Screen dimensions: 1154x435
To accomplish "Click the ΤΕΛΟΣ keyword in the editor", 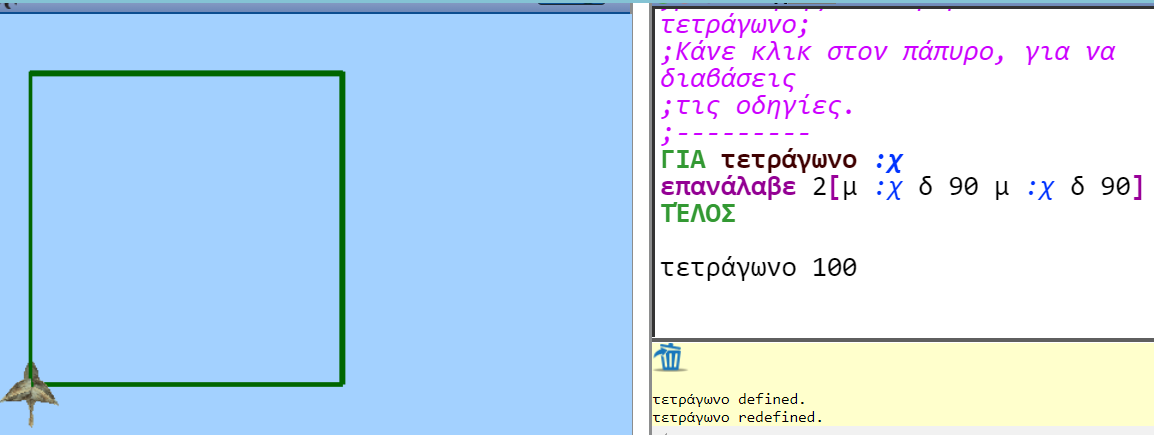I will point(698,213).
